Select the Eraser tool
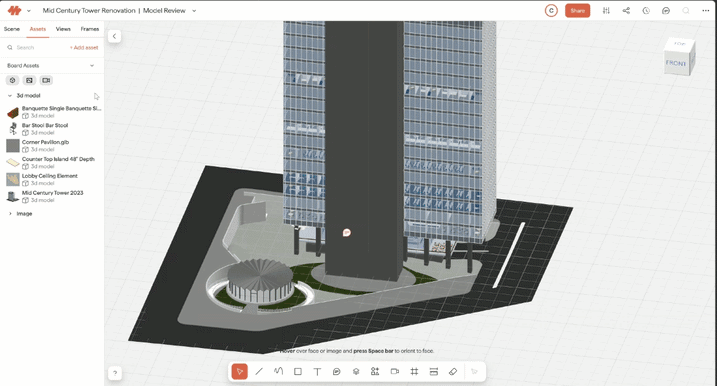The image size is (717, 386). click(453, 371)
